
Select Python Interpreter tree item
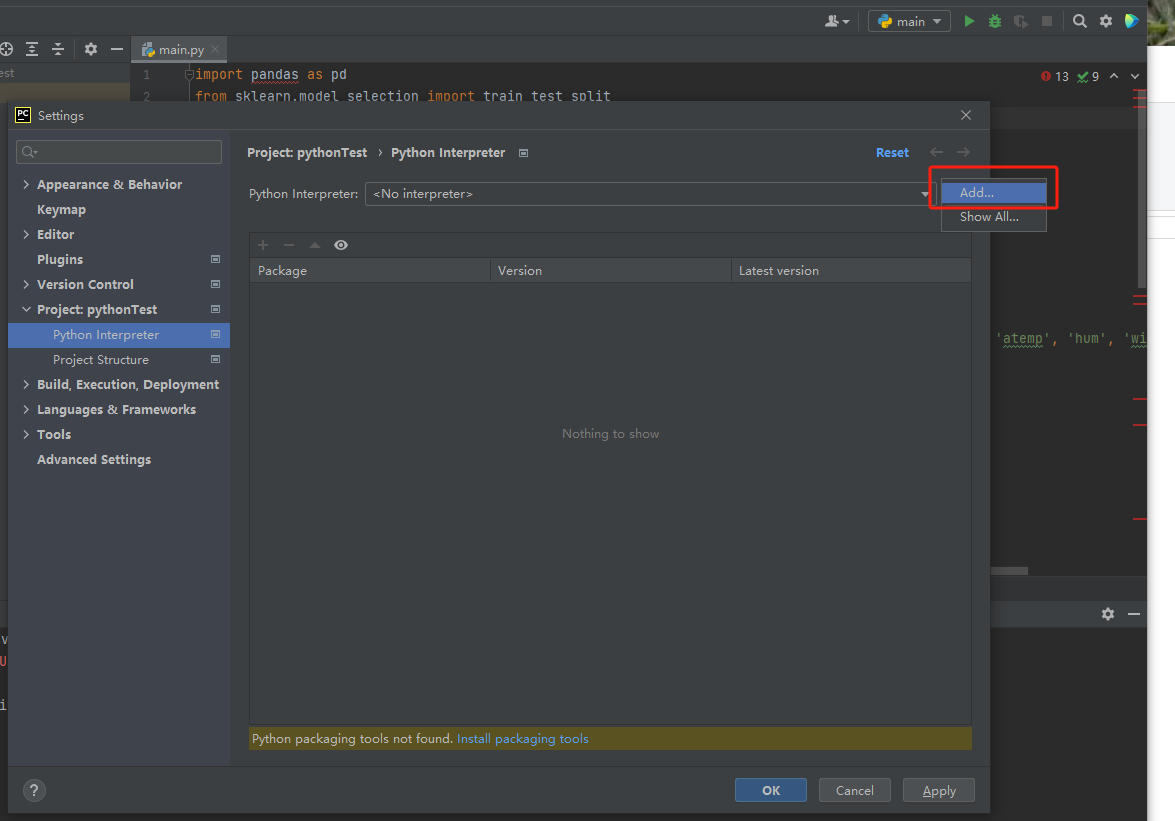(x=118, y=335)
